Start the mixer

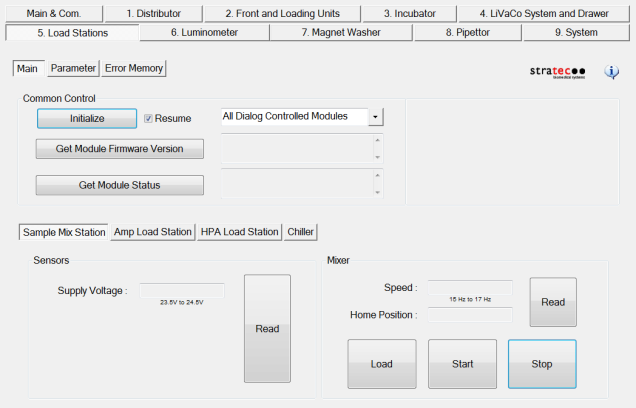[462, 364]
